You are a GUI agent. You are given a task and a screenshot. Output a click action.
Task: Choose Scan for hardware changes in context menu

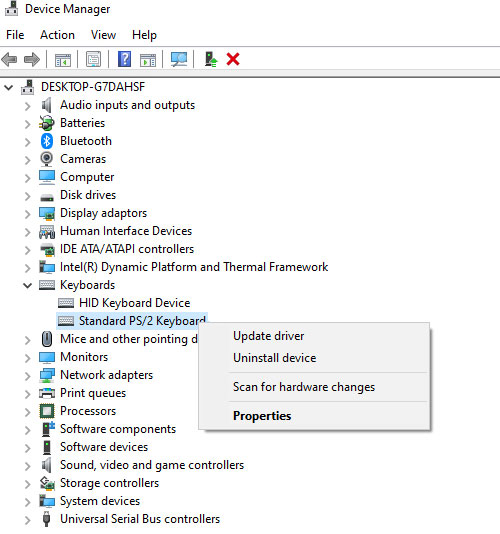[304, 387]
